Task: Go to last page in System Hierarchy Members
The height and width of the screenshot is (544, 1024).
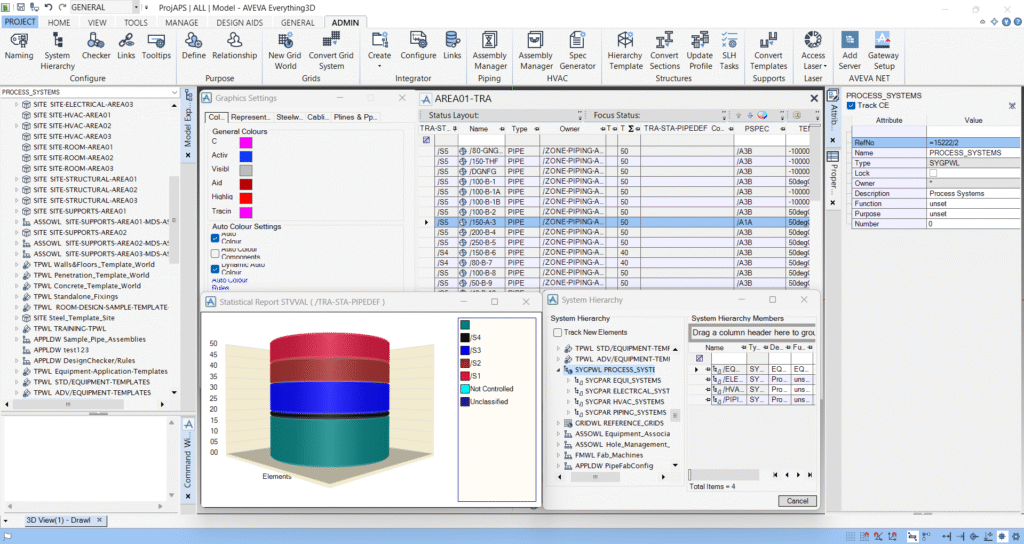Action: point(810,475)
